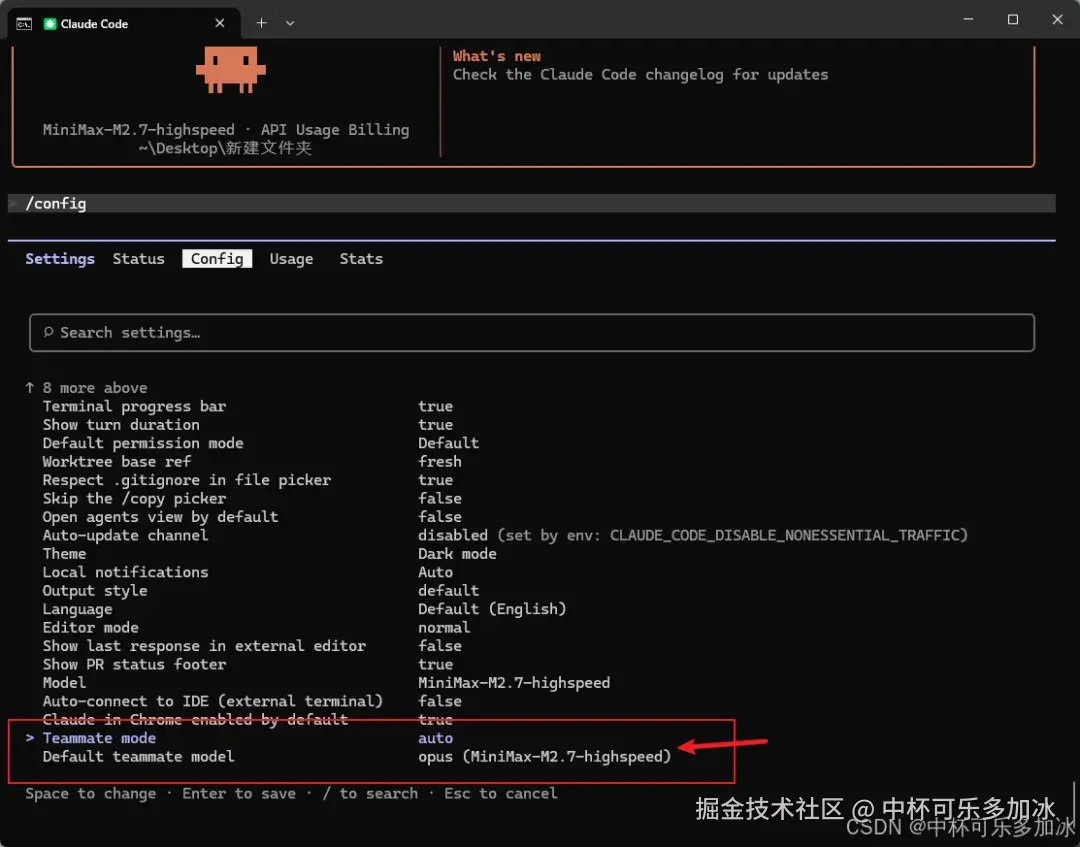Change Worktree base ref value fresh
1080x847 pixels.
point(439,461)
